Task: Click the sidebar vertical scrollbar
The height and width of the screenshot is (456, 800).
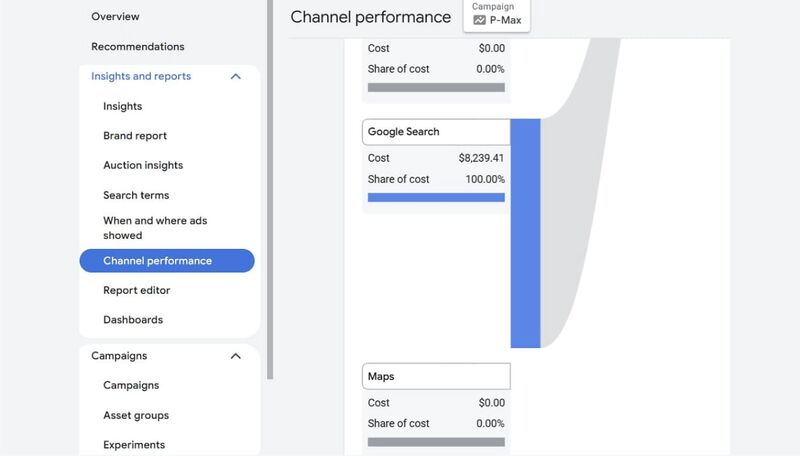Action: pos(270,189)
